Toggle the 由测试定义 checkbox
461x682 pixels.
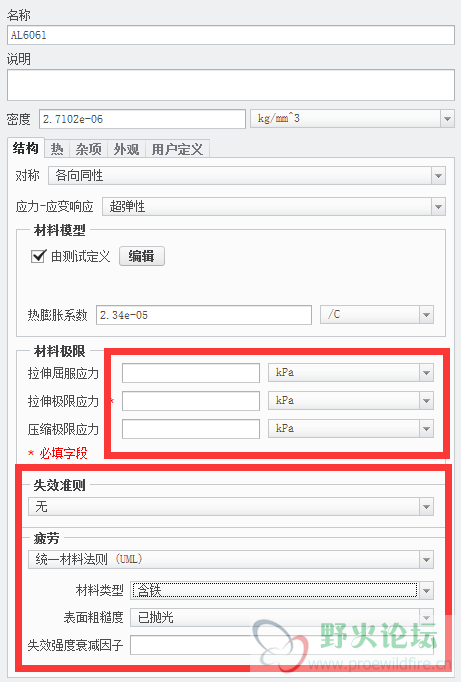click(x=38, y=256)
